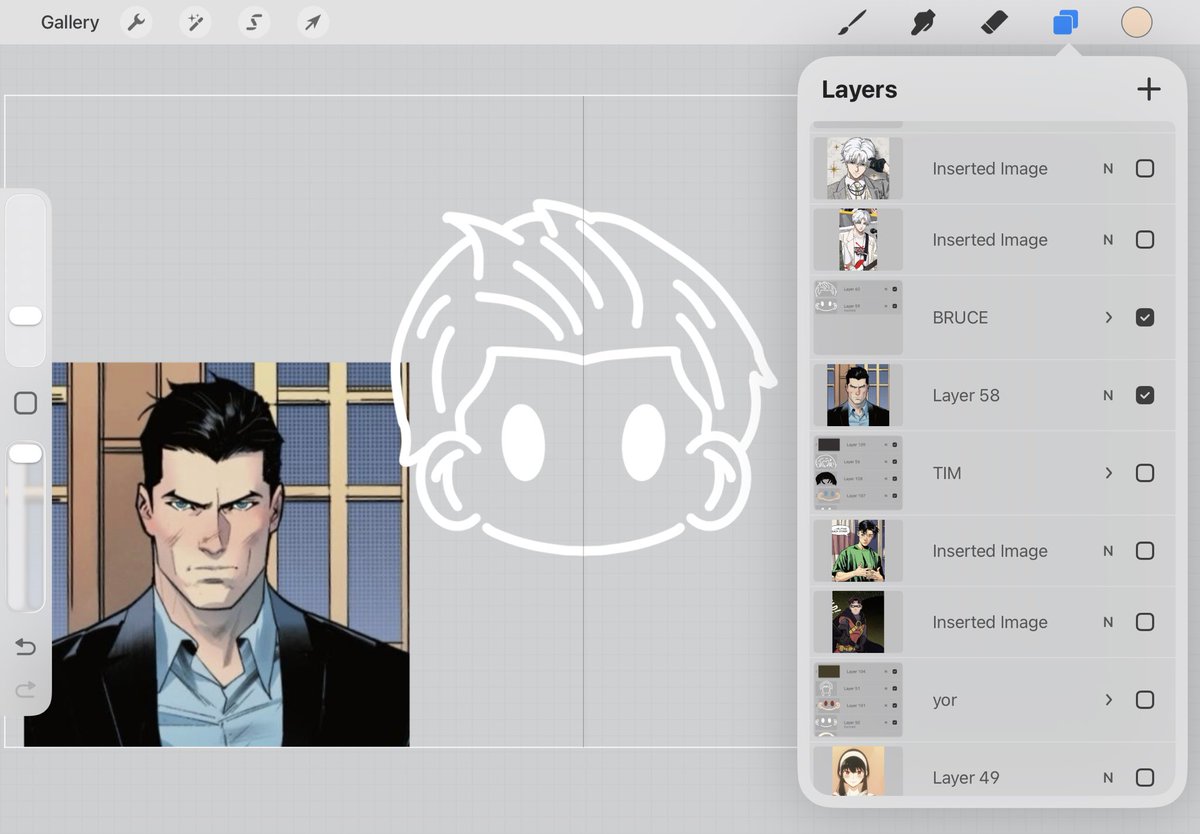
Task: Select the Eraser tool
Action: (x=994, y=22)
